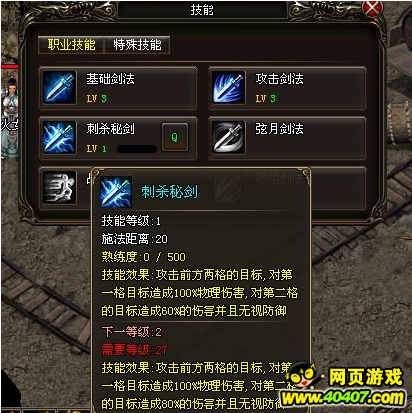Click the Q hotkey slot for 刺杀秘剑

(175, 137)
